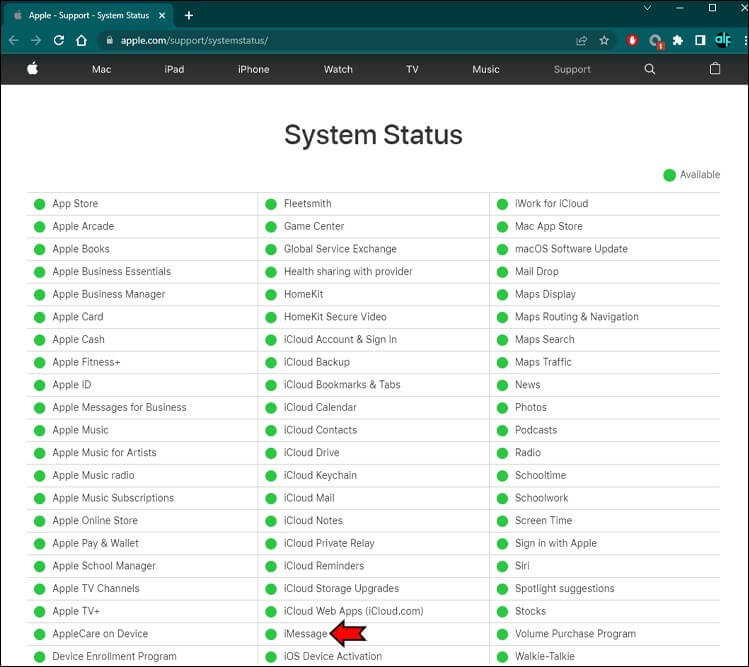Click the padlock site info icon
Image resolution: width=749 pixels, height=667 pixels.
109,41
